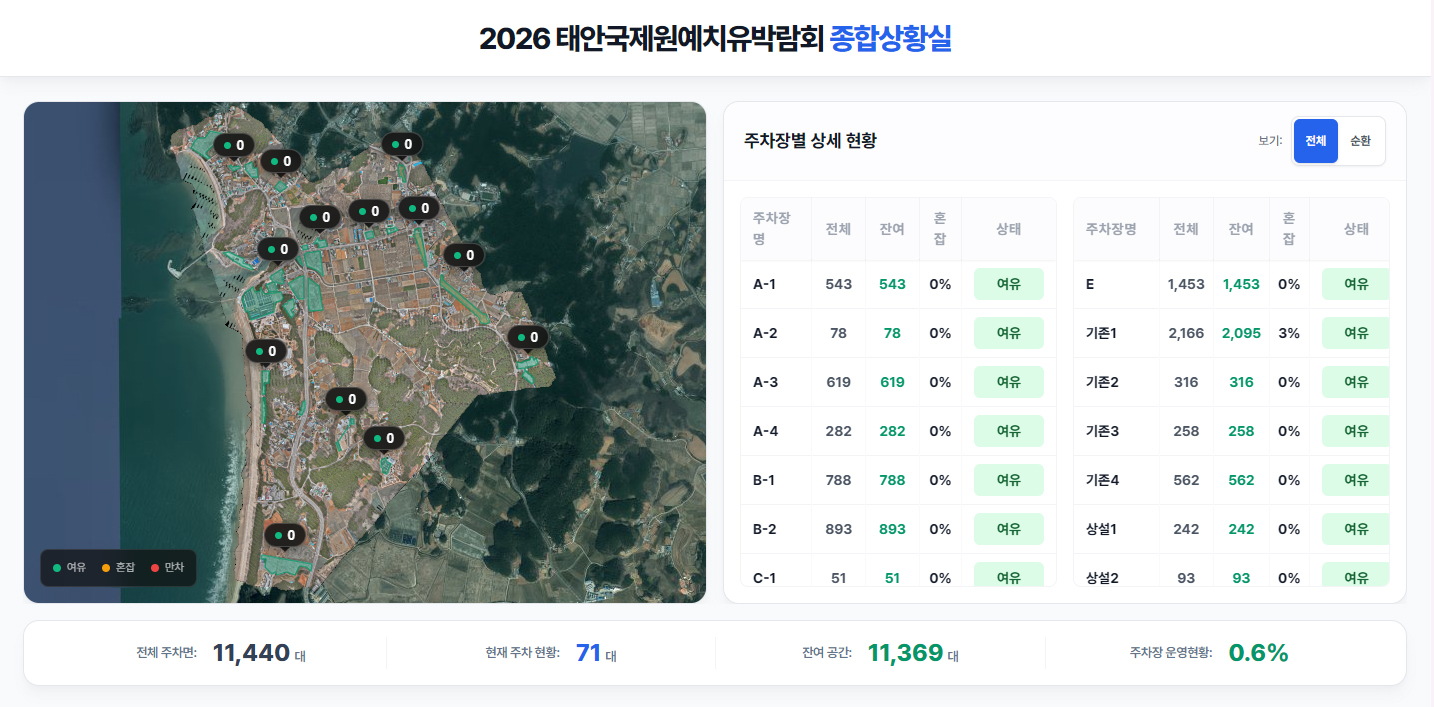The image size is (1434, 707).
Task: Click the orange 혼잡 legend dot
Action: tap(106, 568)
